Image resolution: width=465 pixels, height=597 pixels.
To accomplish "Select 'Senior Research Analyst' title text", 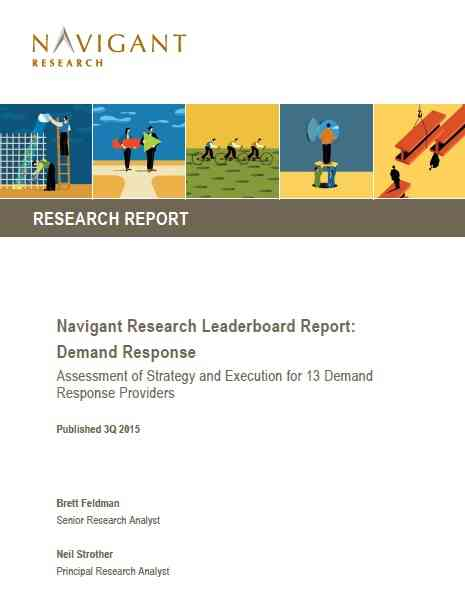I will click(x=108, y=520).
